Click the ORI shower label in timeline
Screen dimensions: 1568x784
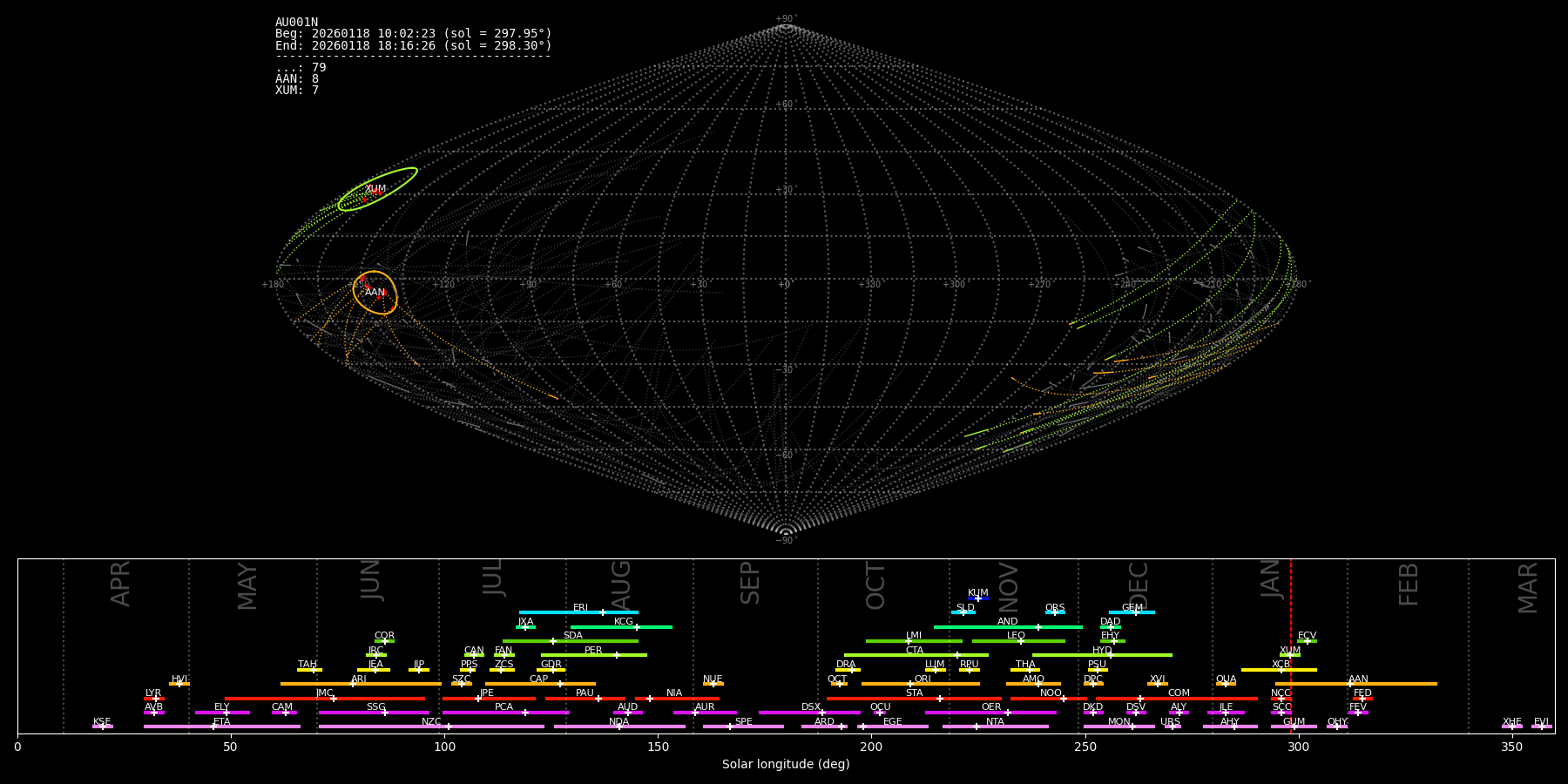(x=923, y=679)
